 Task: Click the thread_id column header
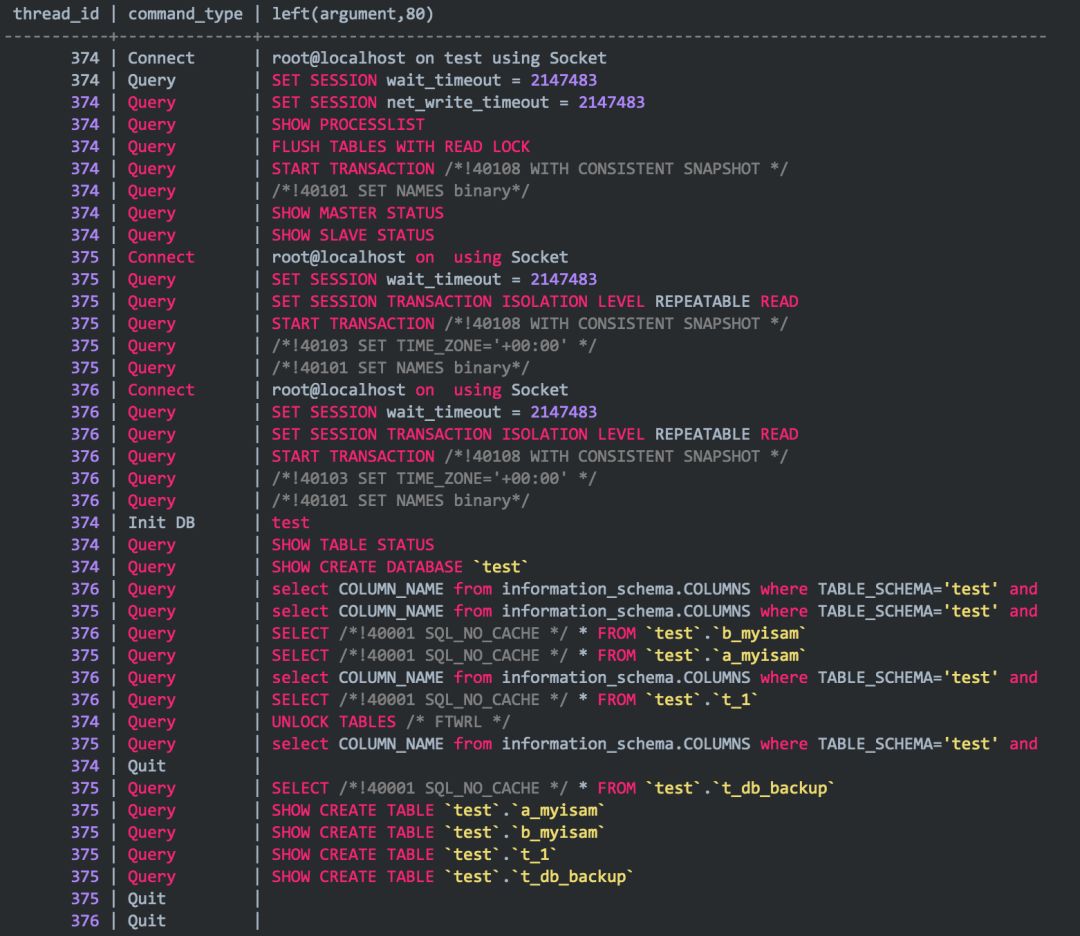pyautogui.click(x=55, y=14)
